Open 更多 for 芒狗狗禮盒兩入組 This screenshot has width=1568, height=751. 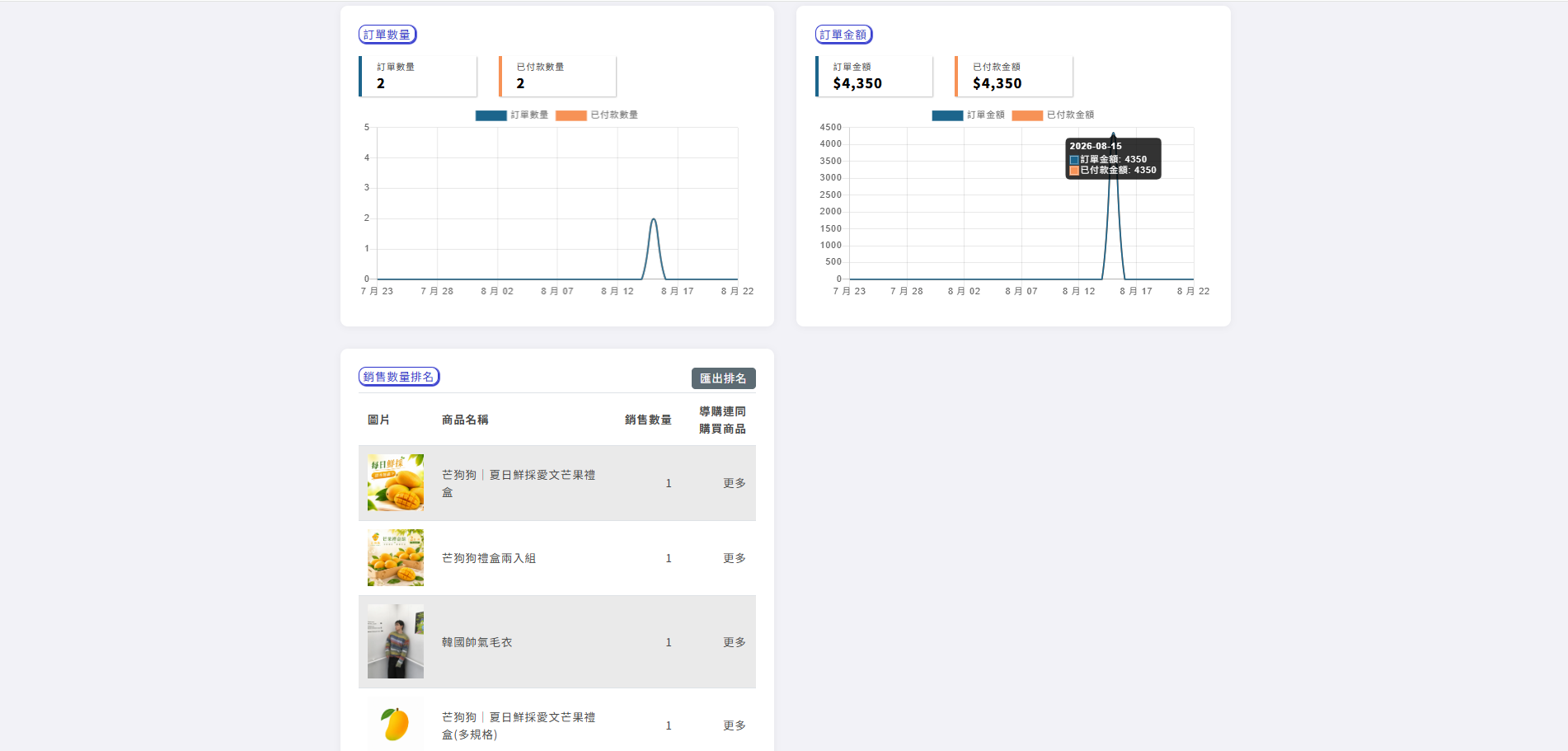[734, 558]
